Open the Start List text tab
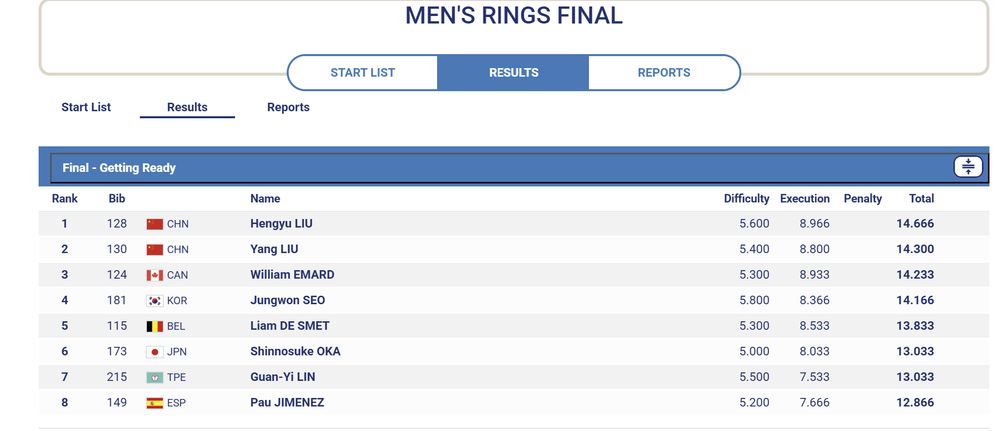Viewport: 1000px width, 431px height. point(86,107)
